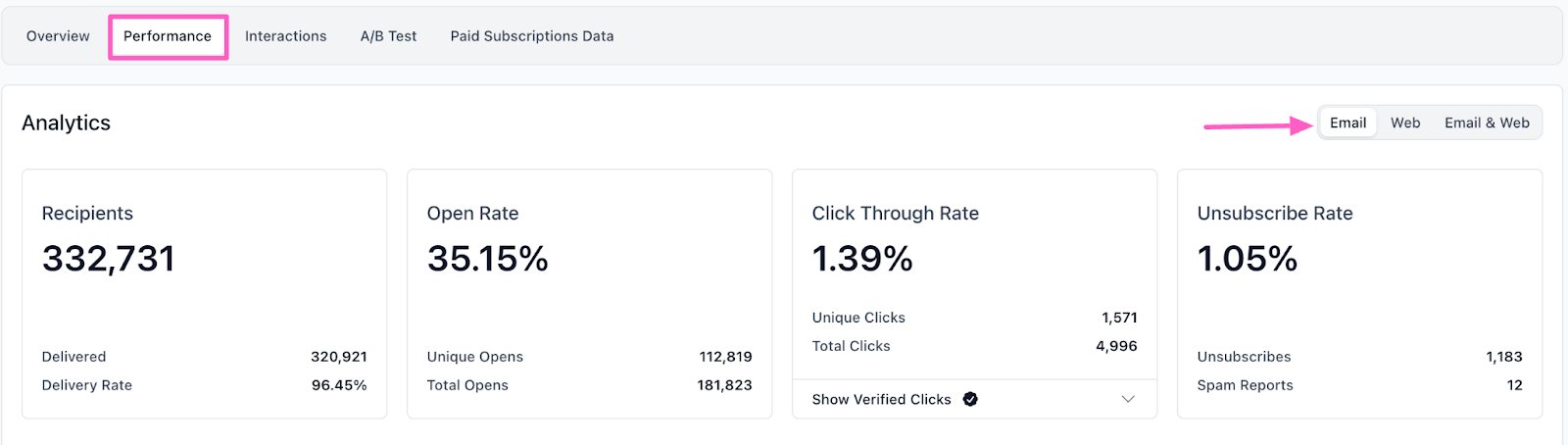Click the Recipients count 332,731

coord(109,259)
